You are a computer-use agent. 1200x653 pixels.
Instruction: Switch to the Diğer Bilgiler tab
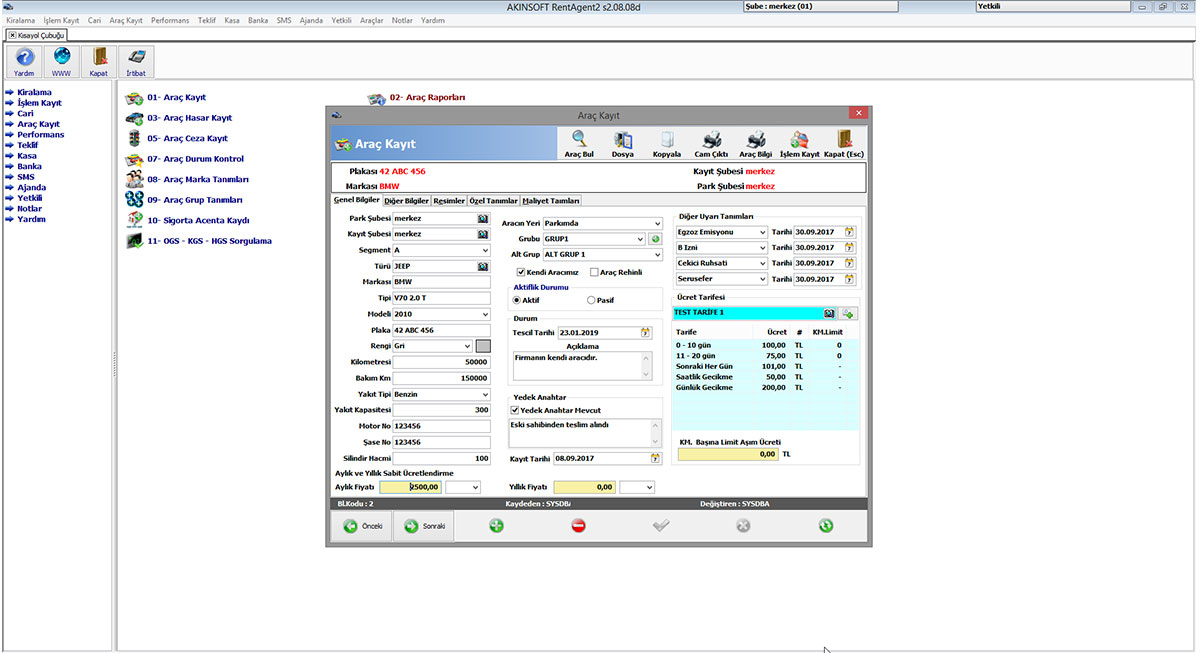click(x=406, y=201)
